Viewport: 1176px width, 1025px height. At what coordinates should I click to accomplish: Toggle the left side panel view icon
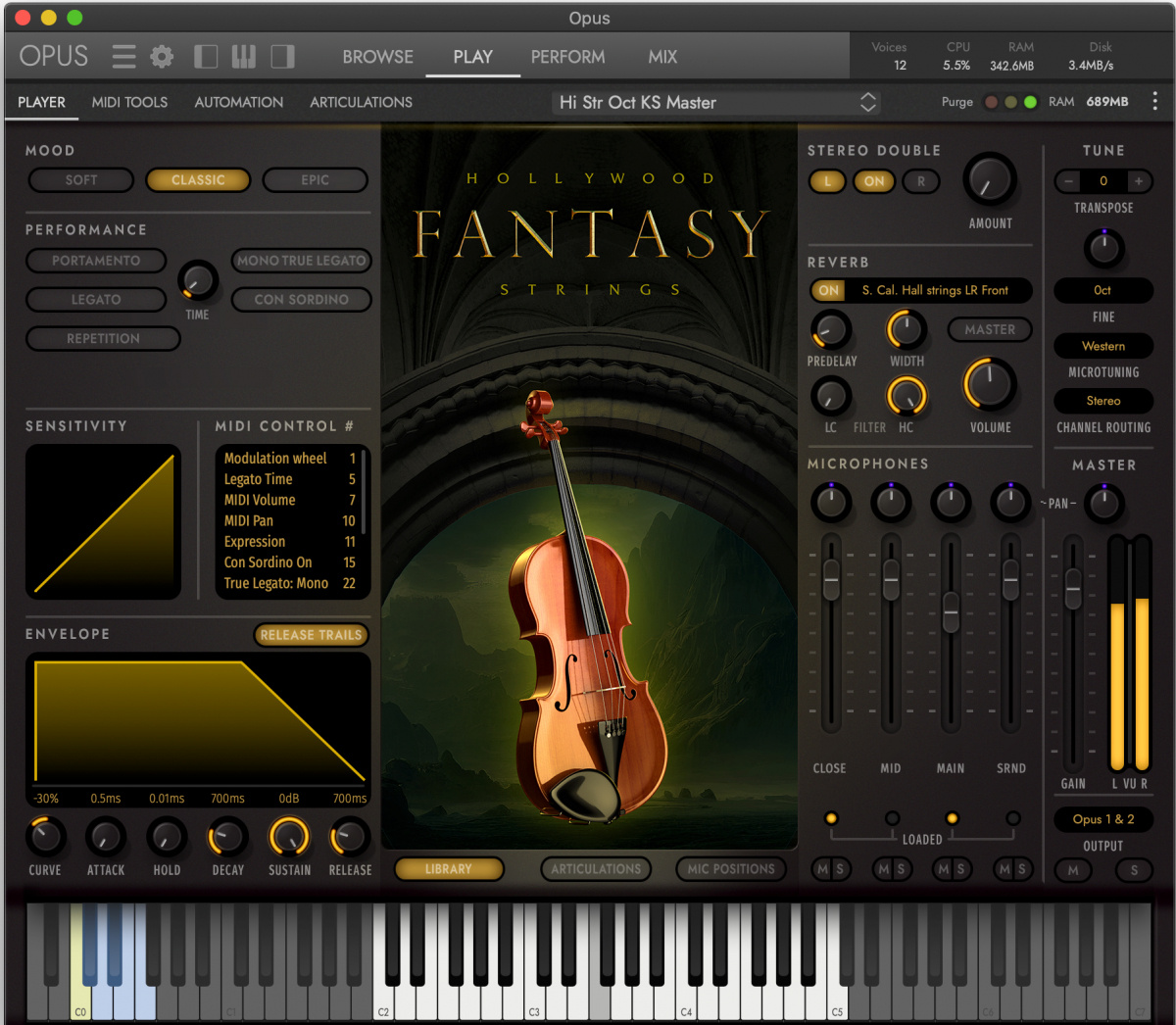206,56
